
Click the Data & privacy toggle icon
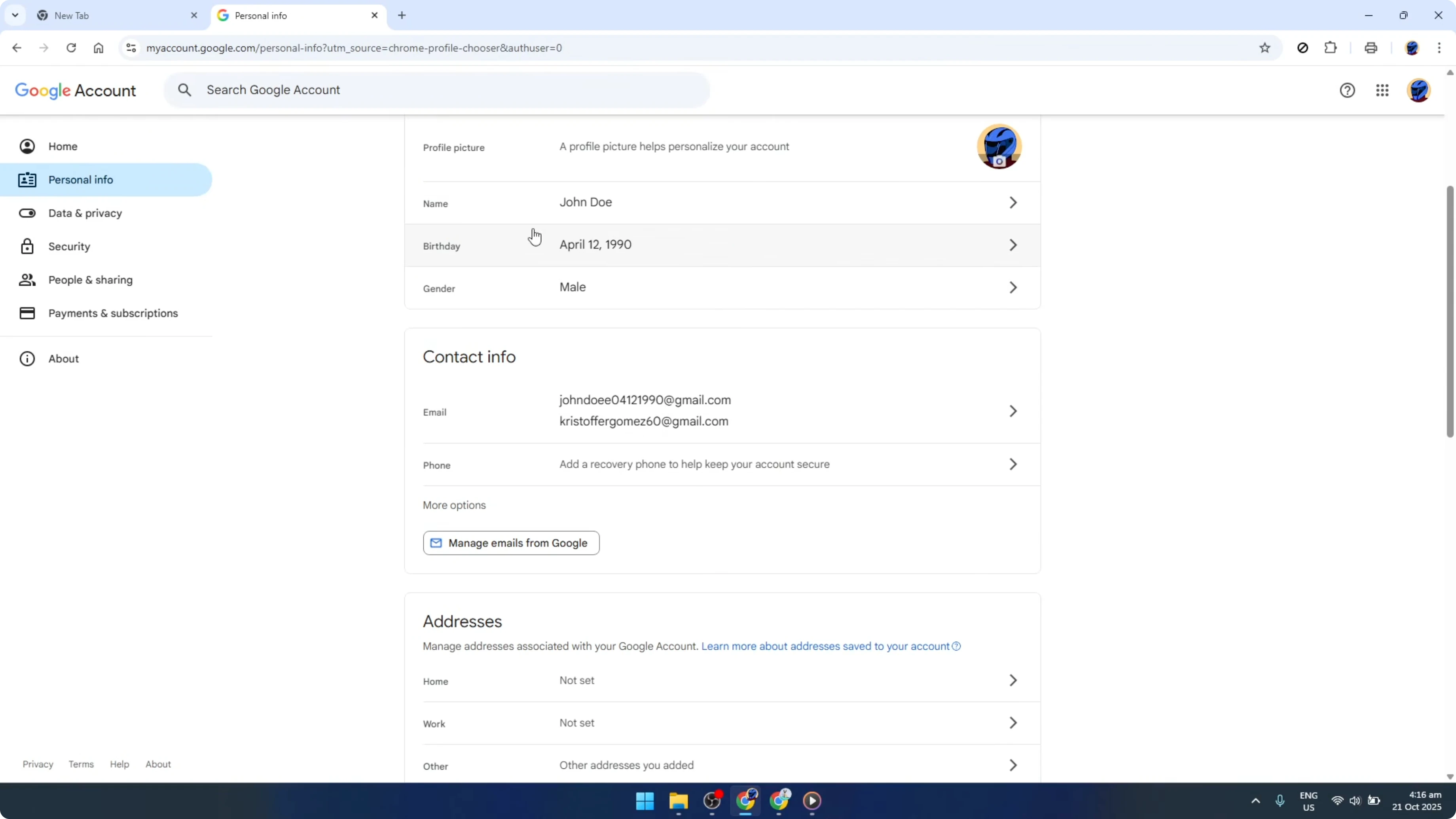(27, 213)
